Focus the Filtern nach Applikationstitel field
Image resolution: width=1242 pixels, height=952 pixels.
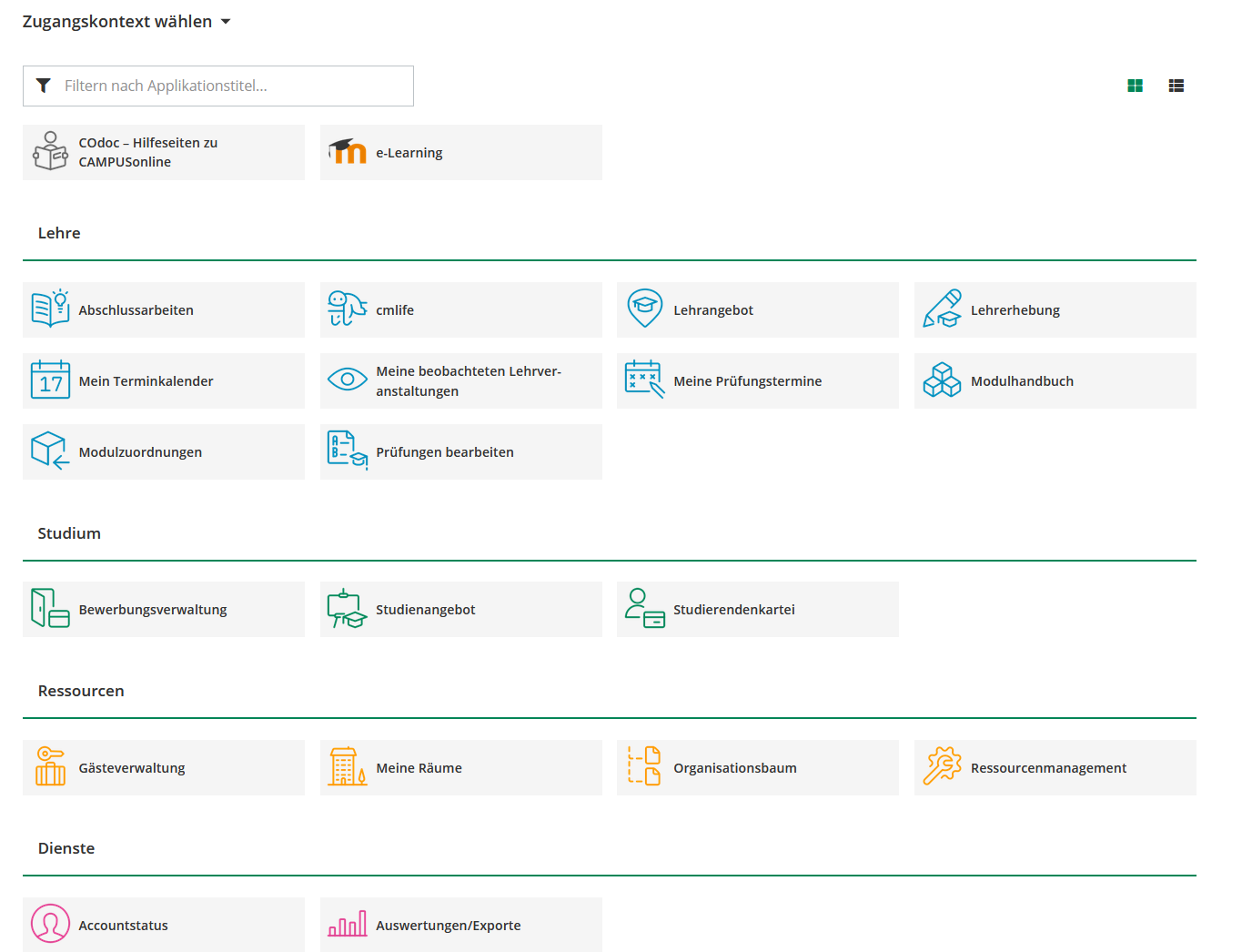(x=218, y=86)
